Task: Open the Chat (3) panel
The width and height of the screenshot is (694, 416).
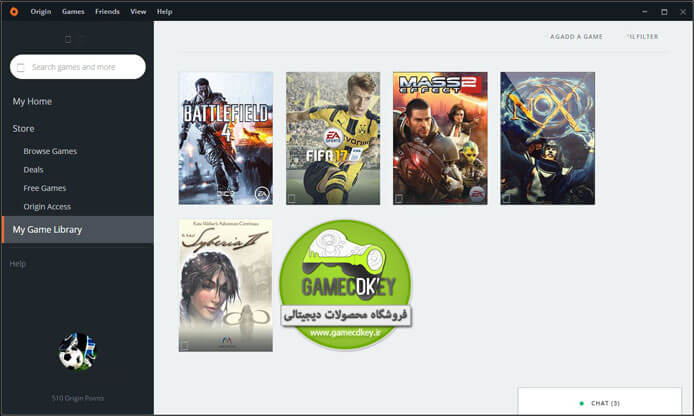Action: click(600, 402)
